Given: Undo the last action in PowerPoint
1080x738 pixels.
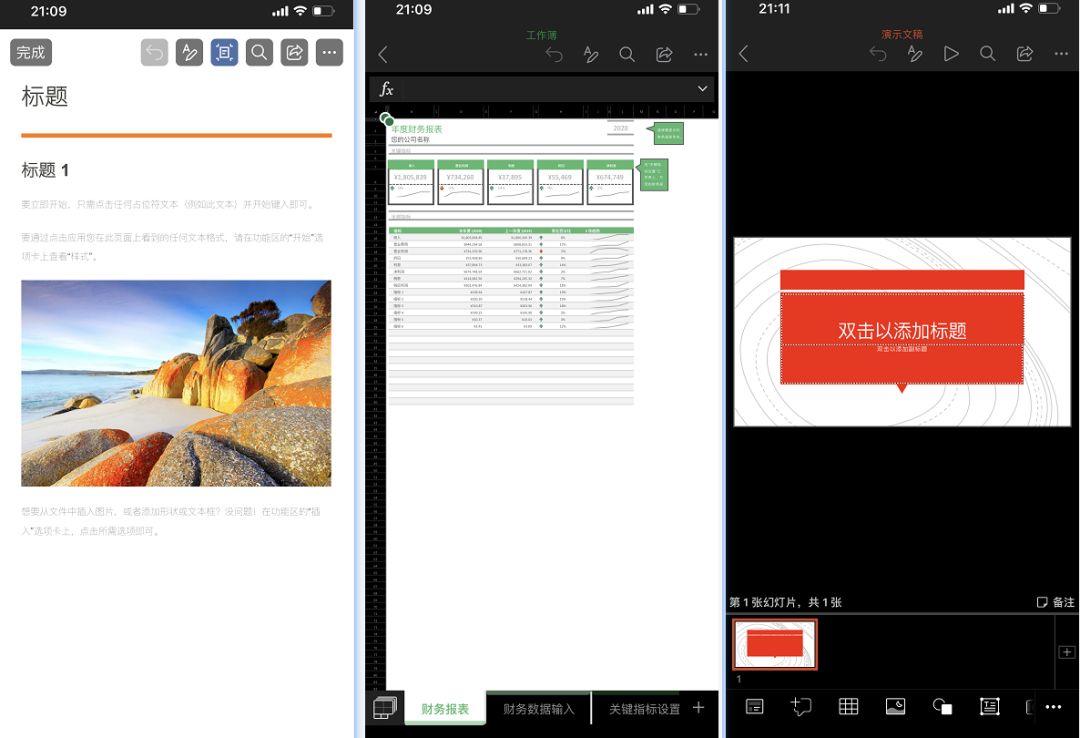Looking at the screenshot, I should click(x=878, y=54).
